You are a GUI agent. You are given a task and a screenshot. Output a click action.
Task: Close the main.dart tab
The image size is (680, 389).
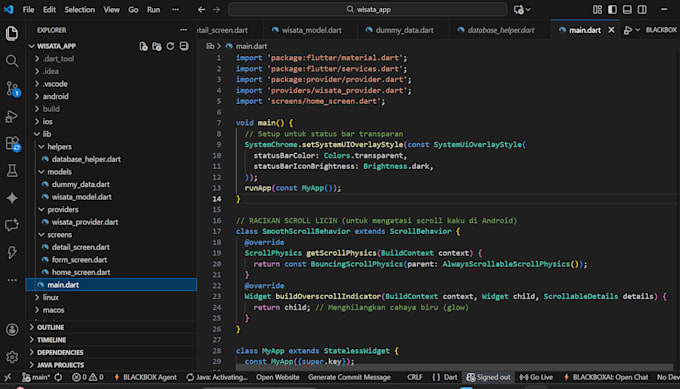(x=611, y=30)
